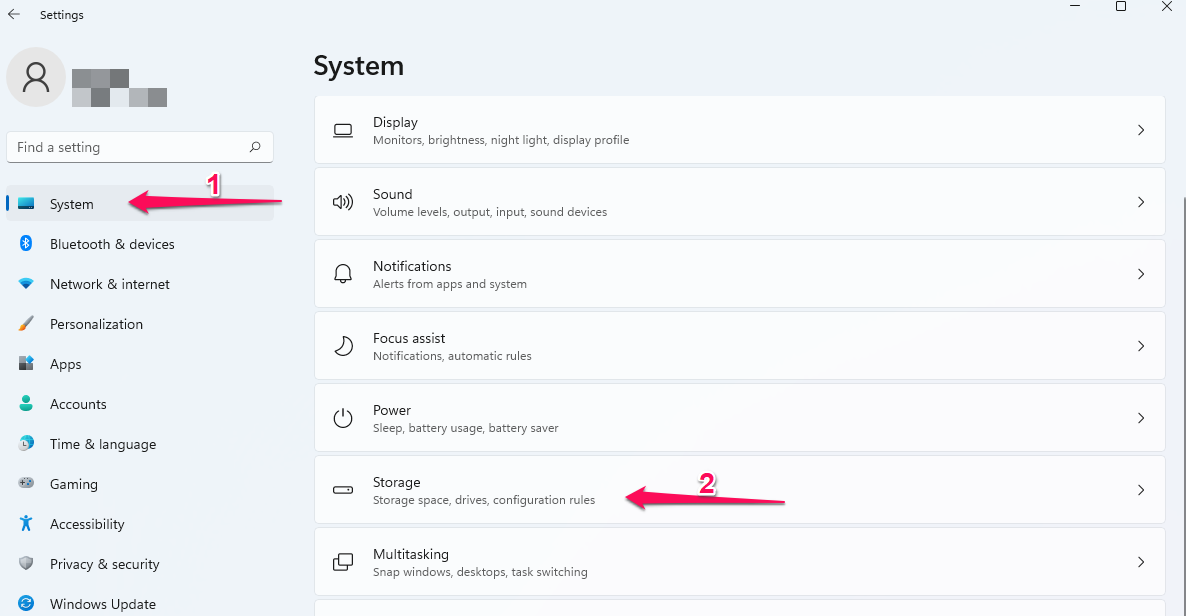
Task: Minimize the Settings window
Action: (x=1075, y=6)
